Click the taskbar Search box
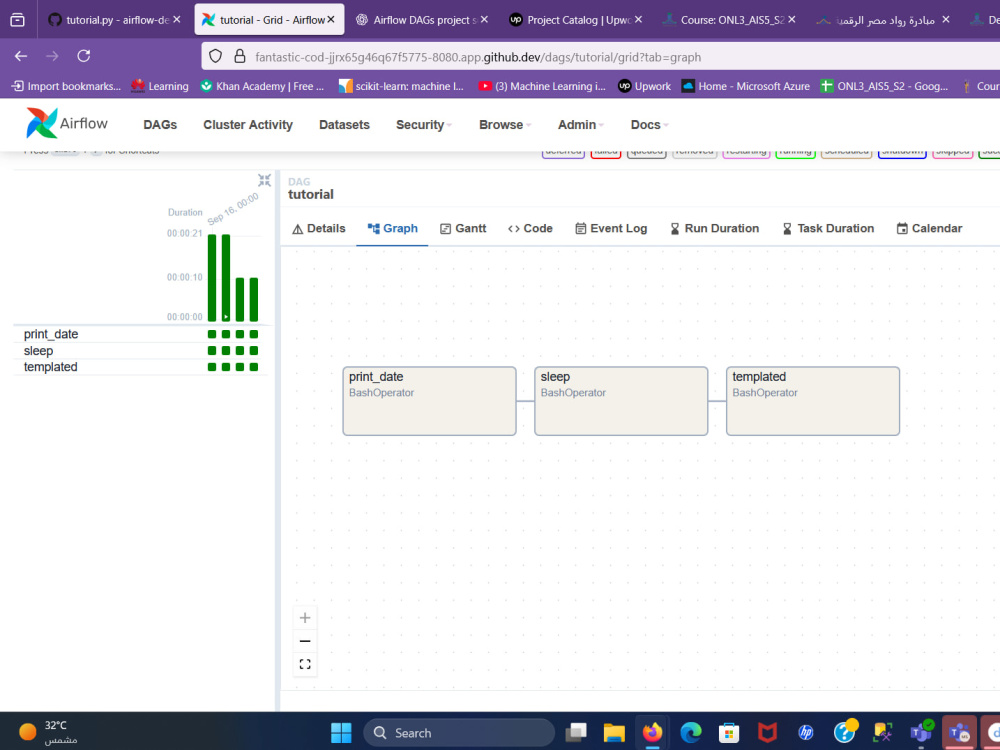The image size is (1000, 750). click(459, 733)
